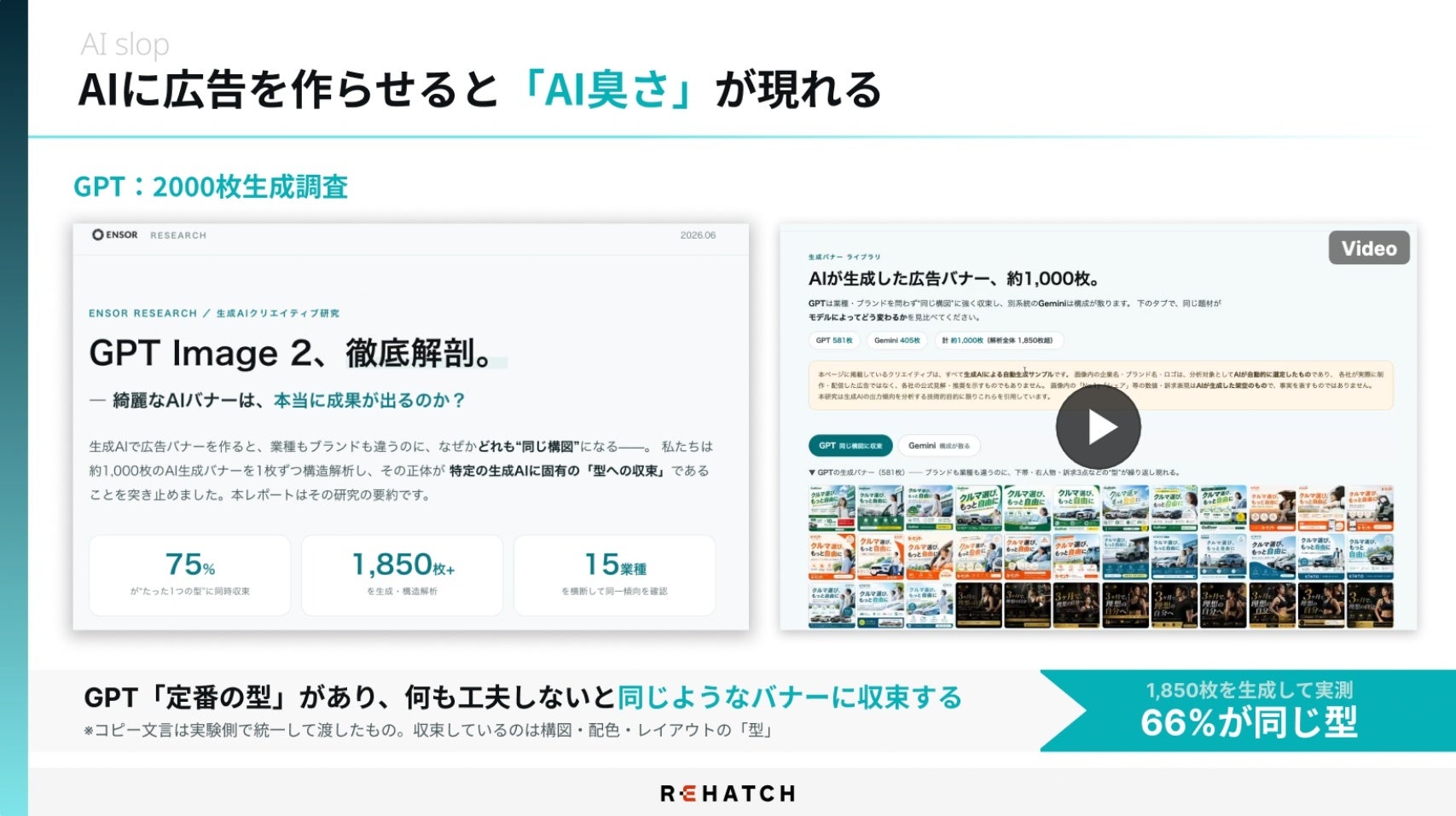Click the Video badge label
The width and height of the screenshot is (1456, 816).
[x=1369, y=248]
